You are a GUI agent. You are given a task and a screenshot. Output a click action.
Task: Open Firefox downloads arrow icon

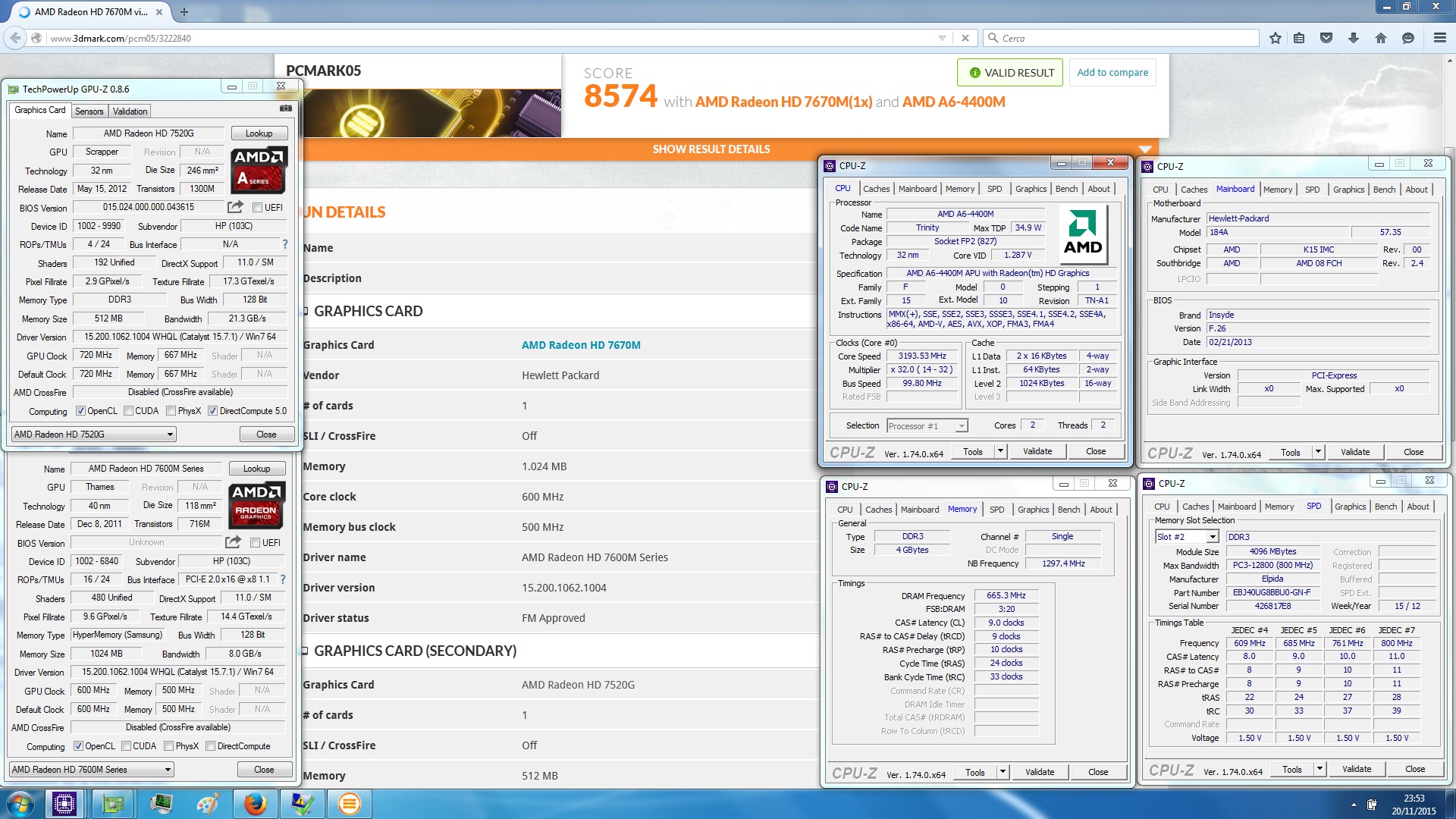pos(1354,38)
